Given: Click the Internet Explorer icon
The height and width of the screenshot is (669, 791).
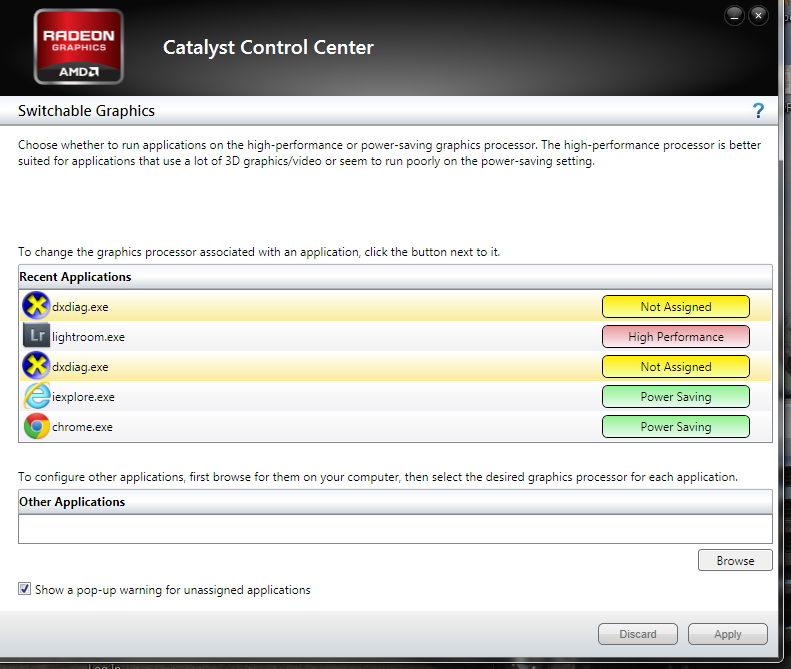Looking at the screenshot, I should 37,396.
